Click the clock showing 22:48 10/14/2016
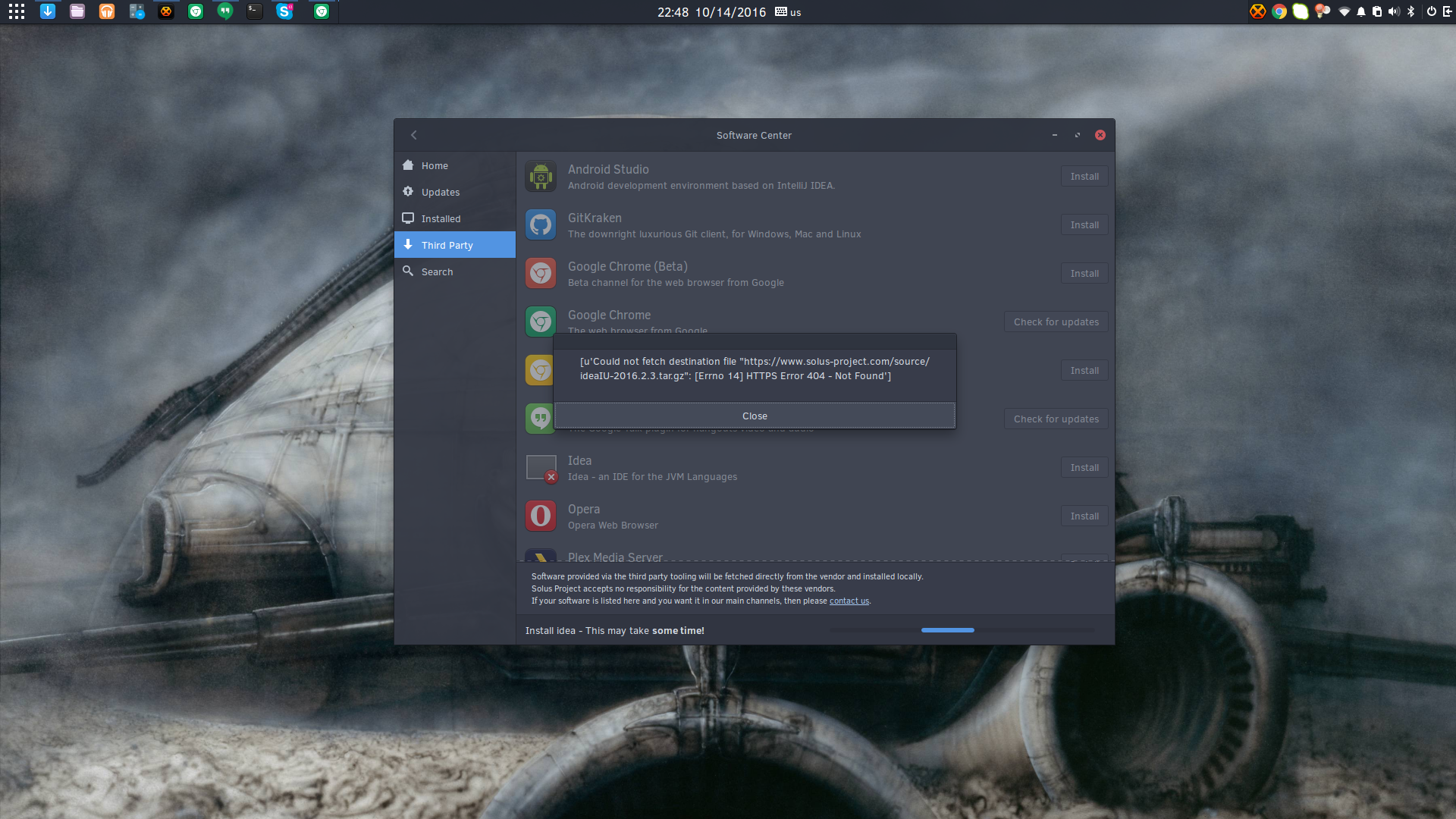 coord(711,12)
